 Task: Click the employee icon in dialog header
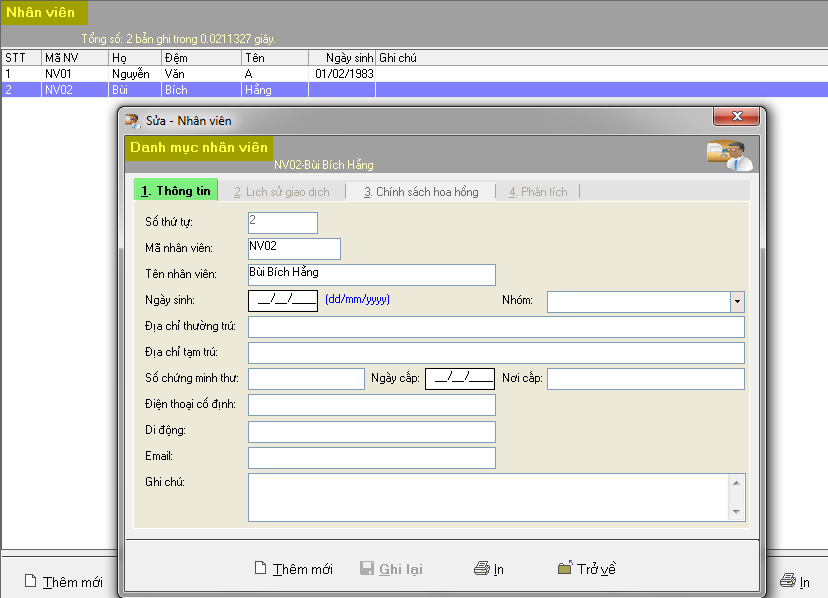click(x=729, y=155)
